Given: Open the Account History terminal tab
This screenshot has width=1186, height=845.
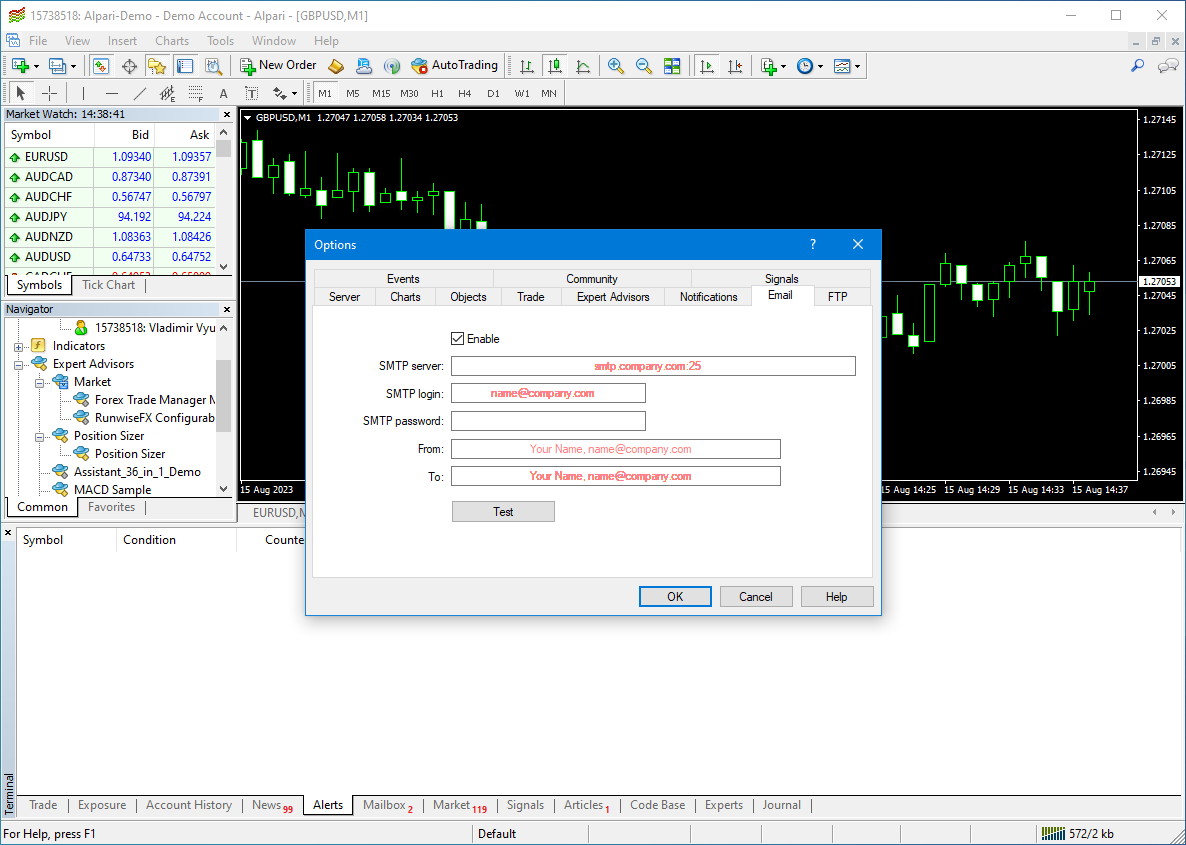Looking at the screenshot, I should 189,805.
